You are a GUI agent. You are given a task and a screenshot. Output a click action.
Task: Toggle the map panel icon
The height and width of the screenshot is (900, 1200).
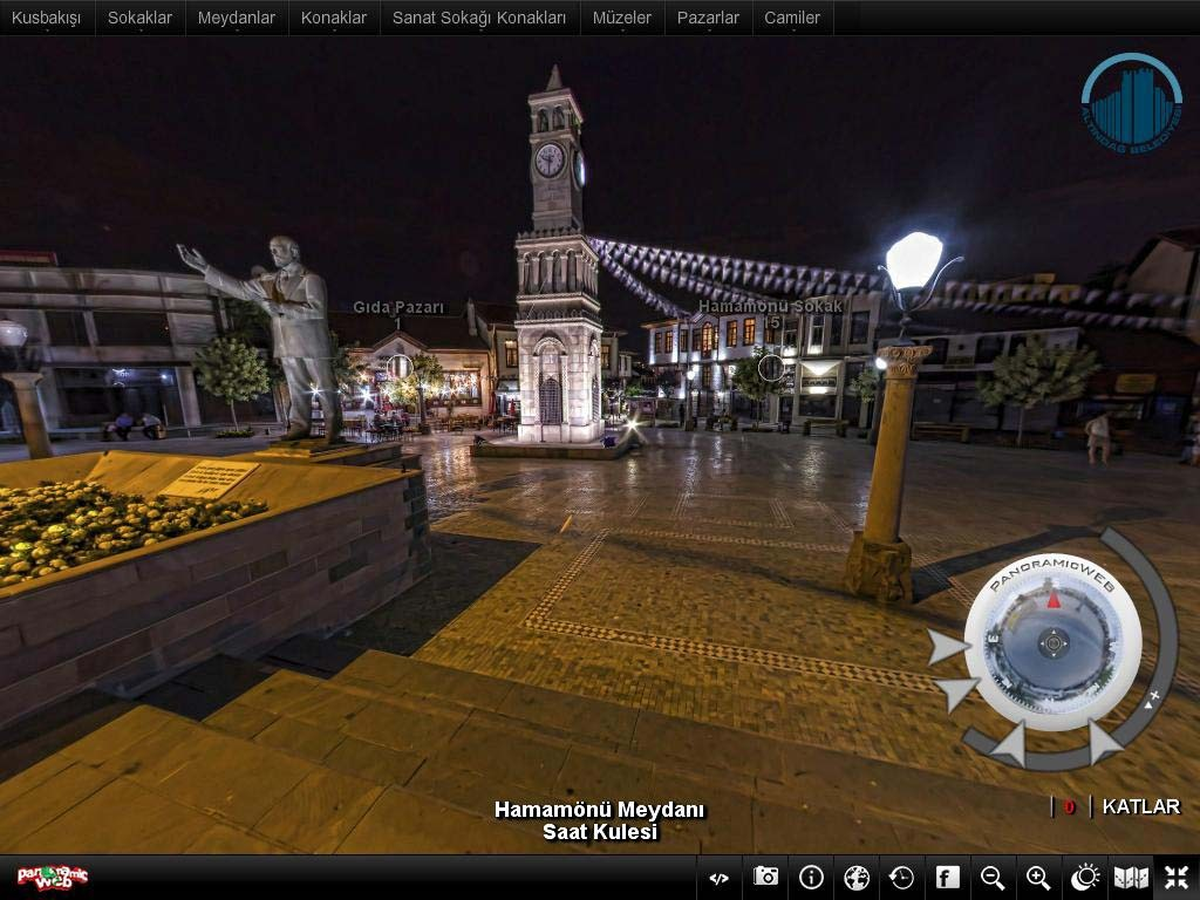(x=1131, y=878)
